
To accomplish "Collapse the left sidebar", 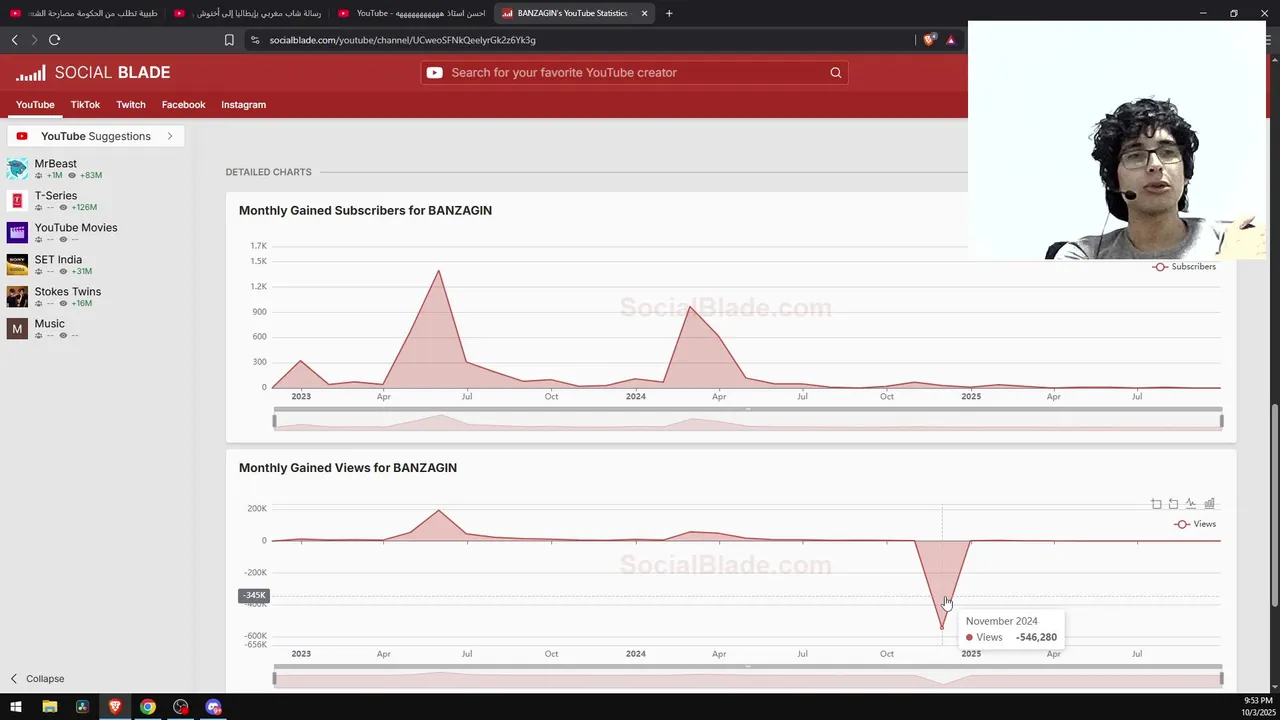I will point(37,679).
